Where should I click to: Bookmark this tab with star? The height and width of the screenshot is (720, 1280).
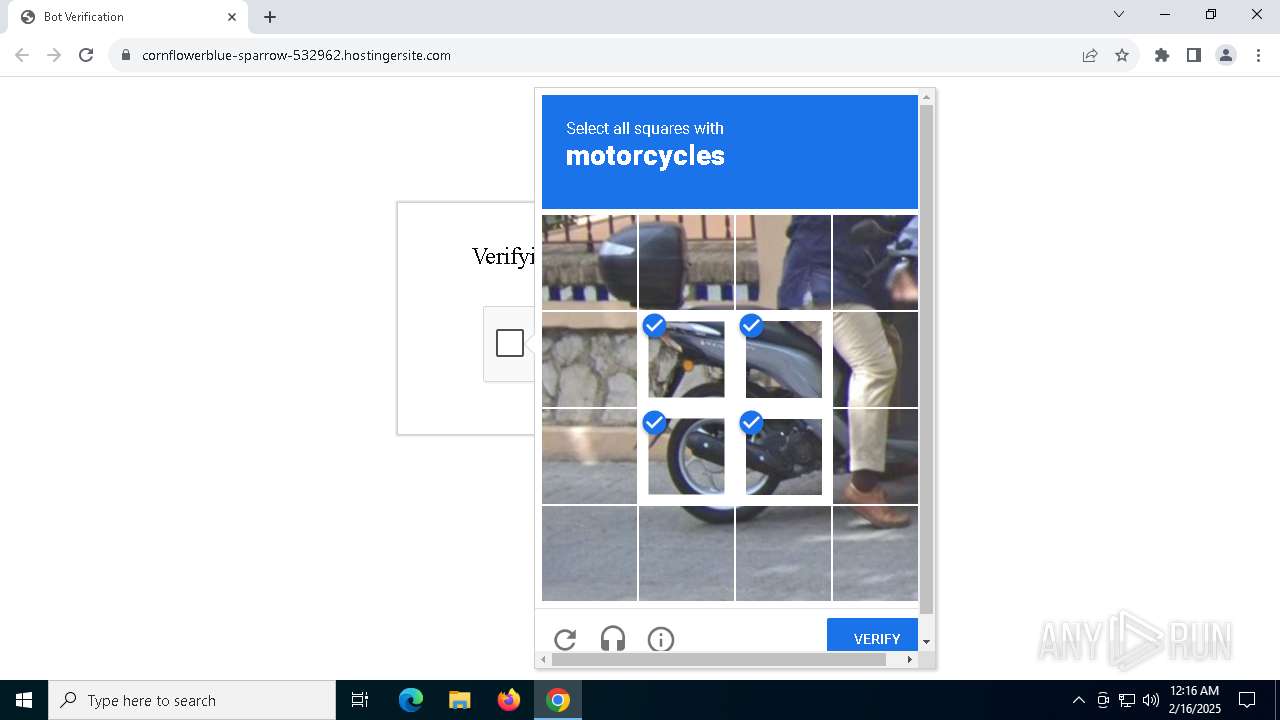[x=1122, y=55]
